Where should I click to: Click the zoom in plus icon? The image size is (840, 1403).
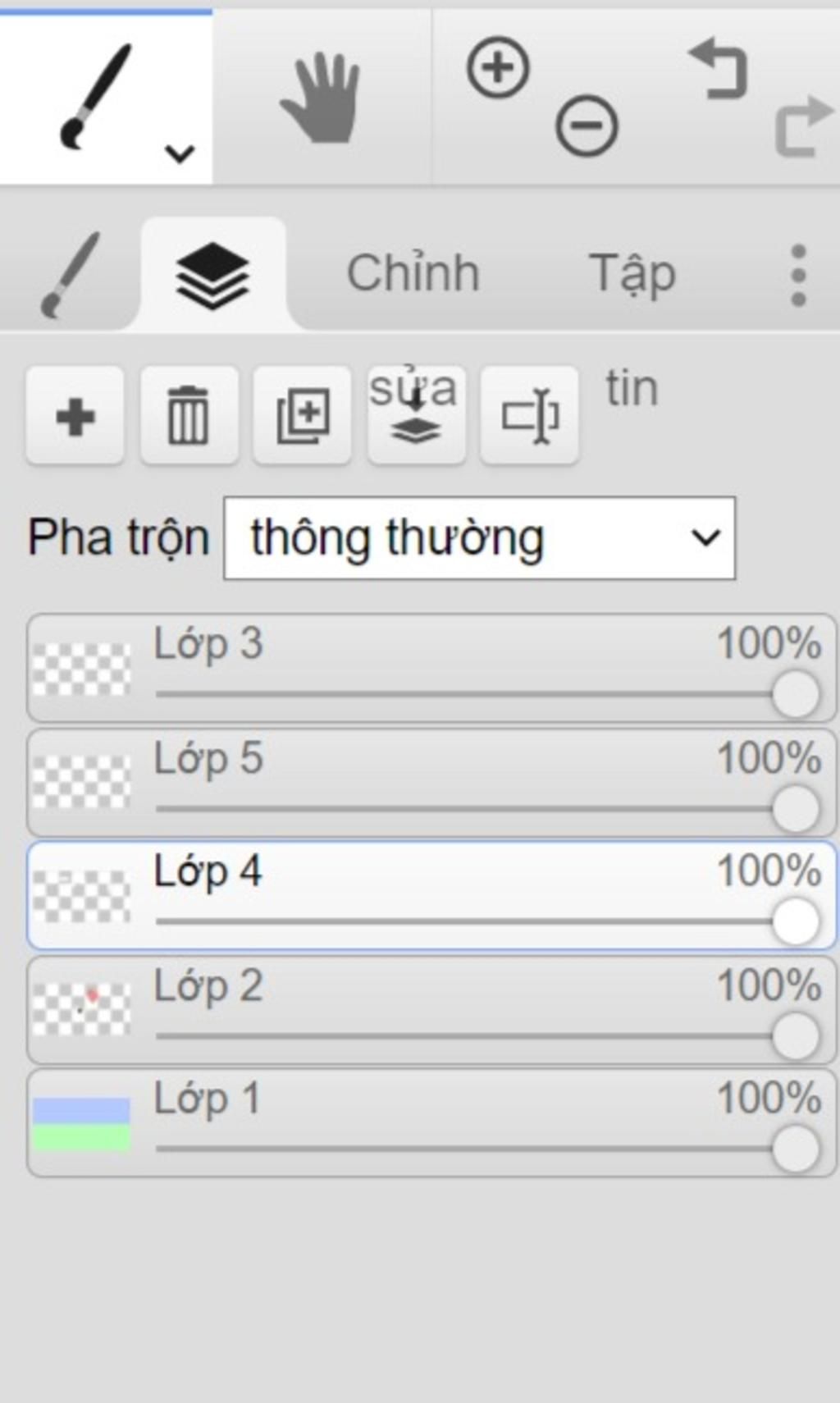498,68
